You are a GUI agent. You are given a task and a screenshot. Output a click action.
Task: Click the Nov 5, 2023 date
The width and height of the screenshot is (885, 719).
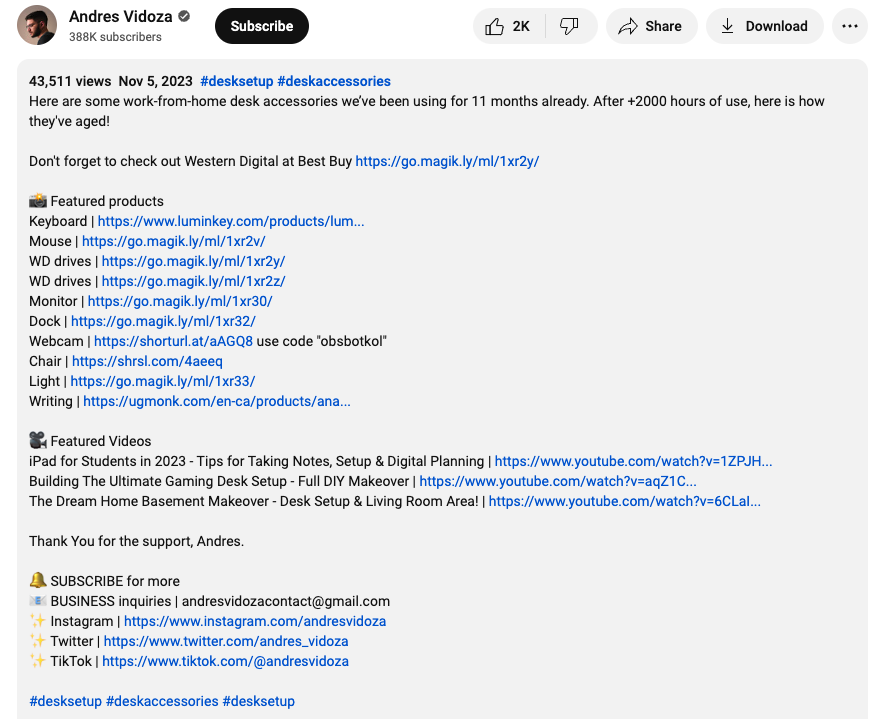coord(155,81)
